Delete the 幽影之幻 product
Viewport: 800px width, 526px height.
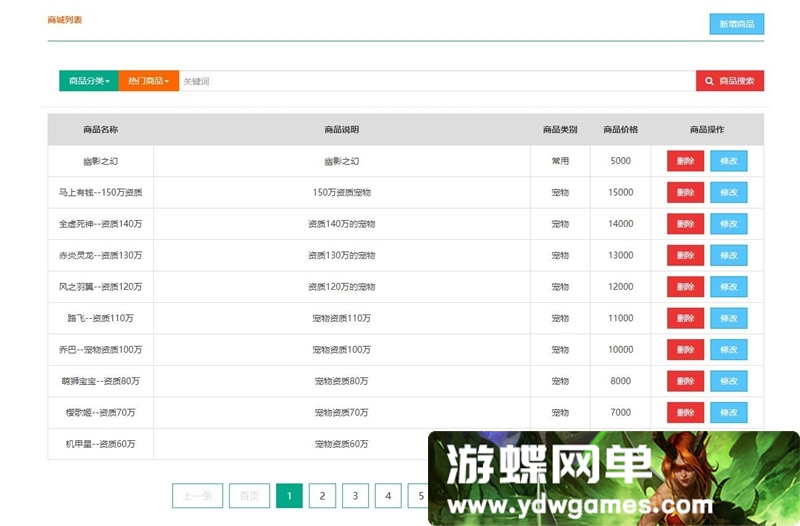pyautogui.click(x=685, y=161)
